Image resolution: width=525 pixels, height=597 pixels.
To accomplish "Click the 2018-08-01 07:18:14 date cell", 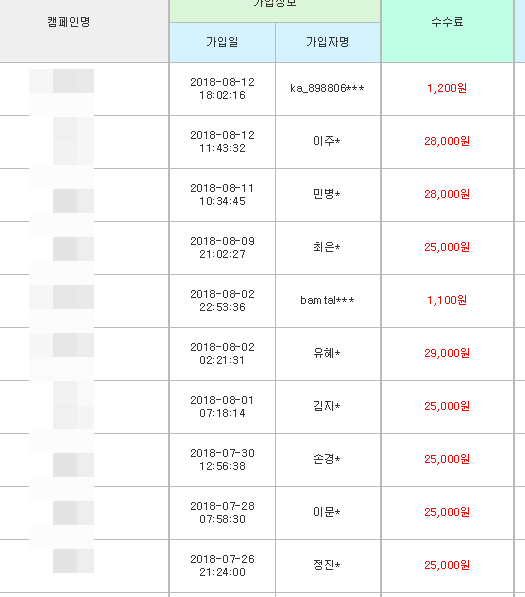I will [222, 407].
